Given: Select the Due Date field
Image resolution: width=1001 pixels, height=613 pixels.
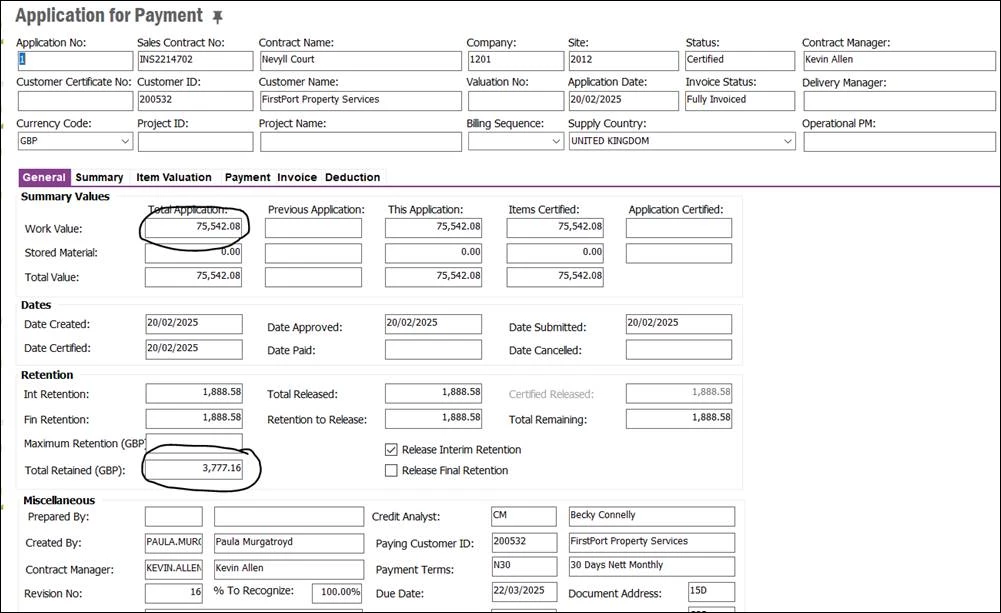Looking at the screenshot, I should pyautogui.click(x=524, y=592).
